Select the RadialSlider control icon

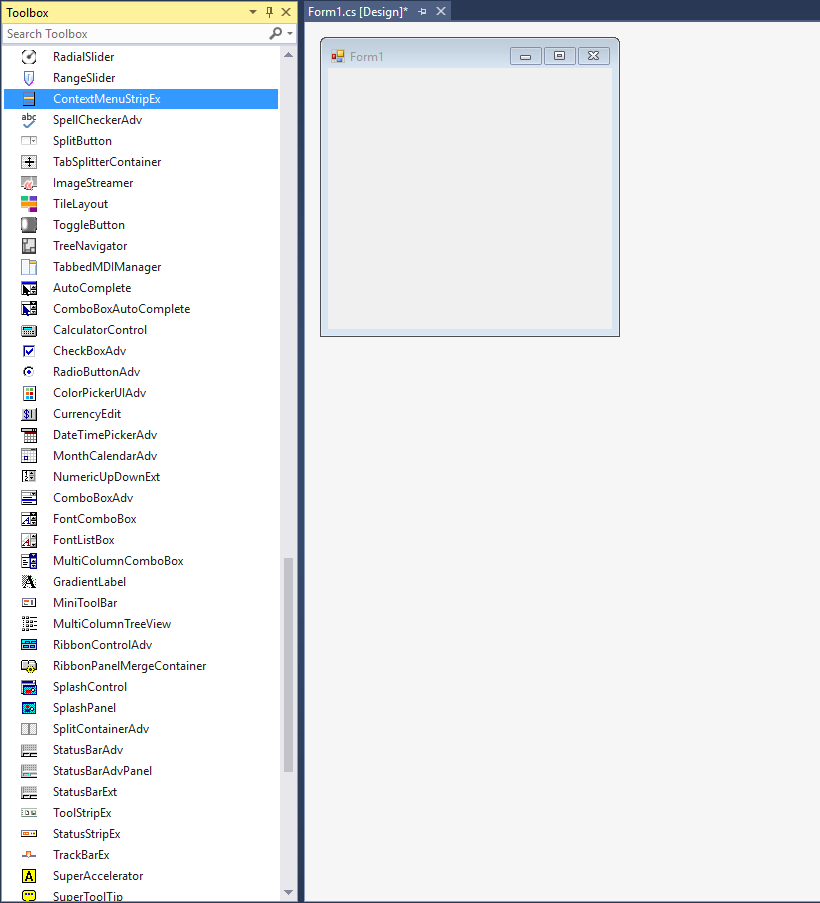[x=28, y=56]
